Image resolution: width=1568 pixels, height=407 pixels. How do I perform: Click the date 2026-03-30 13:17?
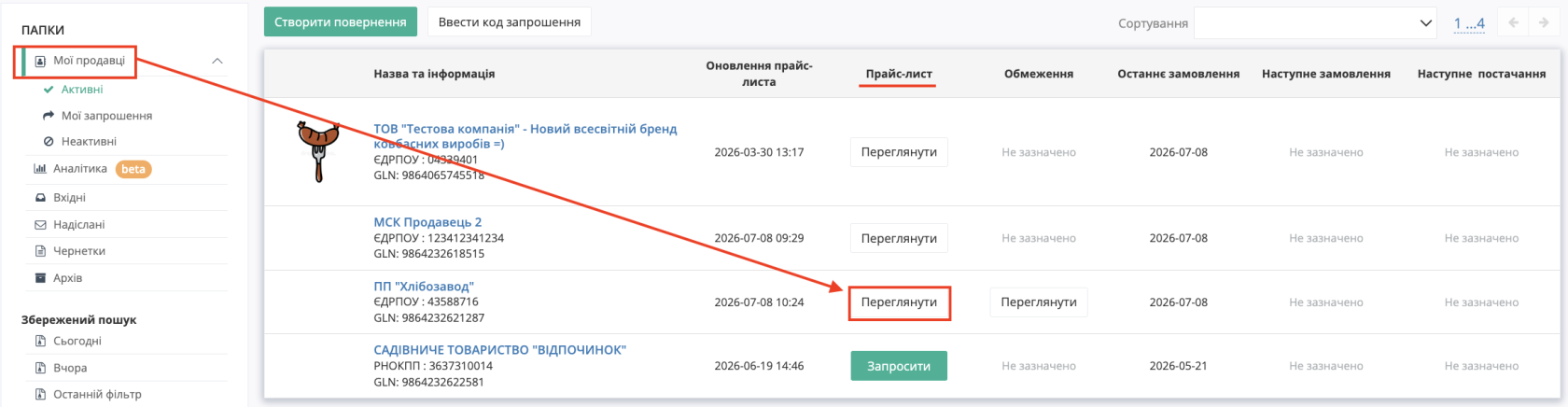(759, 152)
